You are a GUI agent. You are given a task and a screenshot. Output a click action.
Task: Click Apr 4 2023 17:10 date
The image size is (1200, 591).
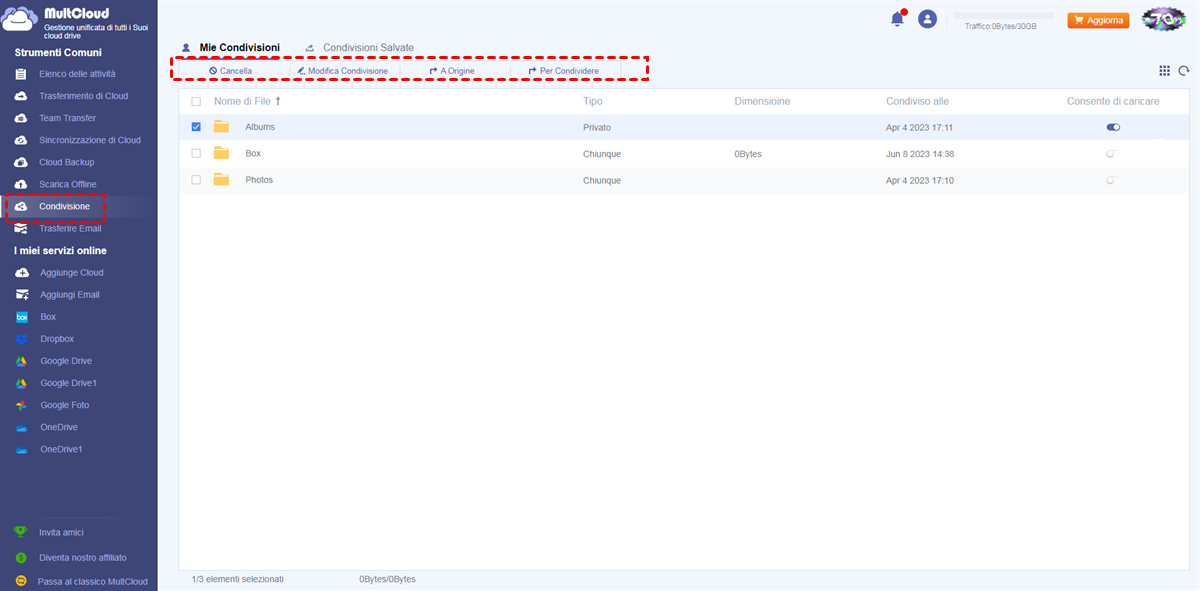(919, 181)
